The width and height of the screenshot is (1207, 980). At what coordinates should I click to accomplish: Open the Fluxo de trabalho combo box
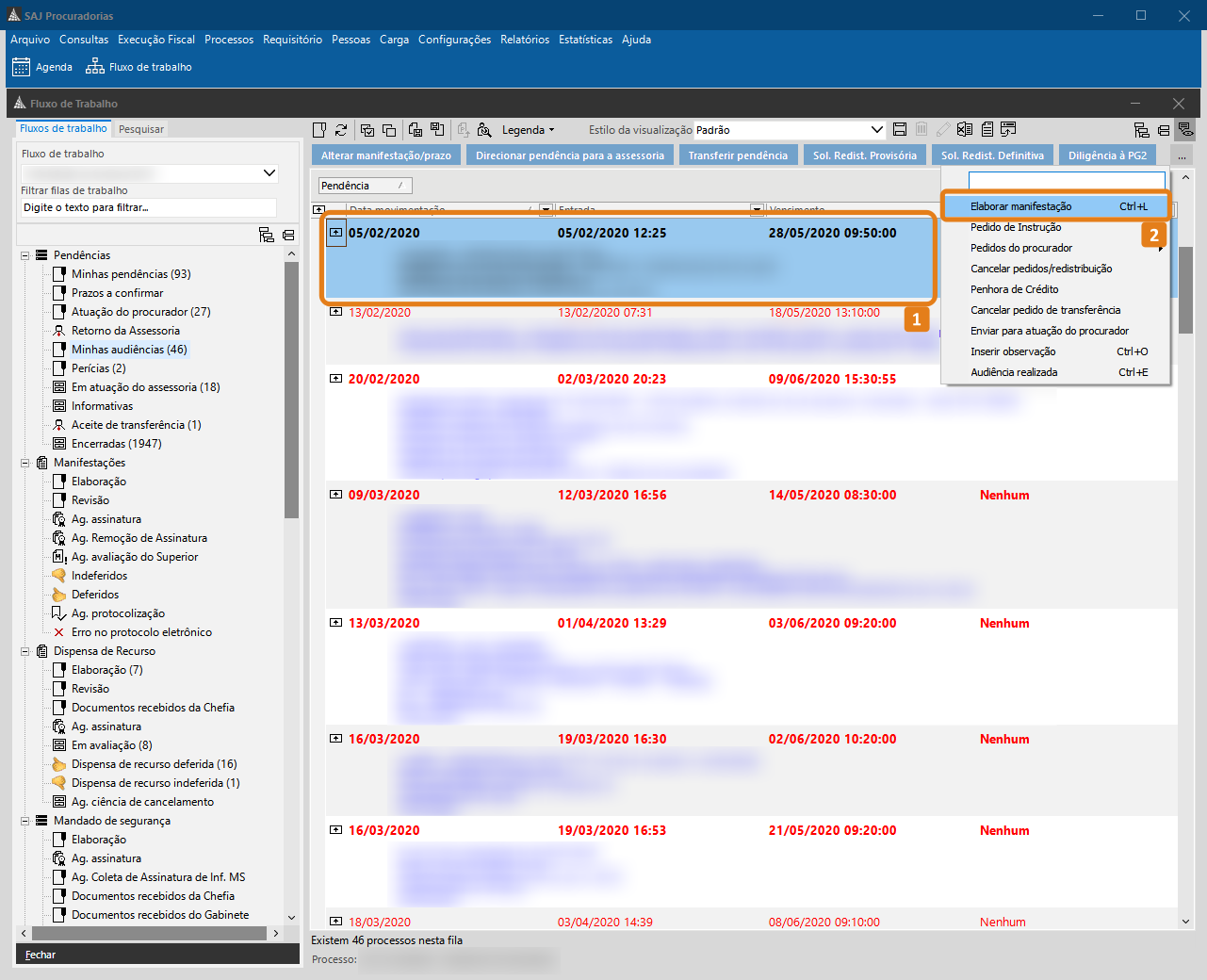(x=269, y=173)
